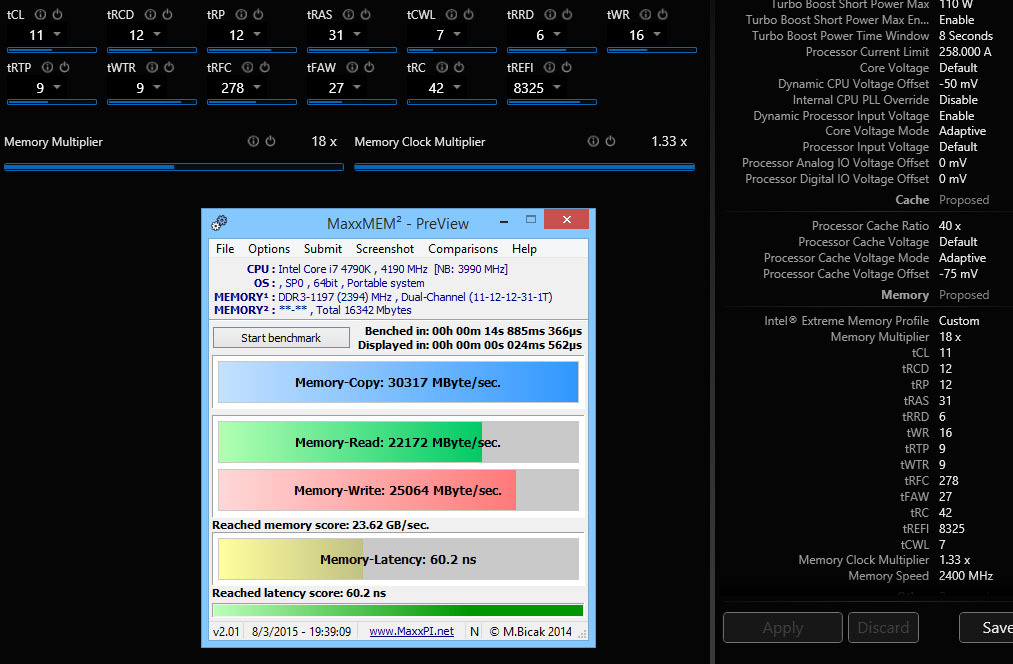Expand the tCL value dropdown

[57, 34]
